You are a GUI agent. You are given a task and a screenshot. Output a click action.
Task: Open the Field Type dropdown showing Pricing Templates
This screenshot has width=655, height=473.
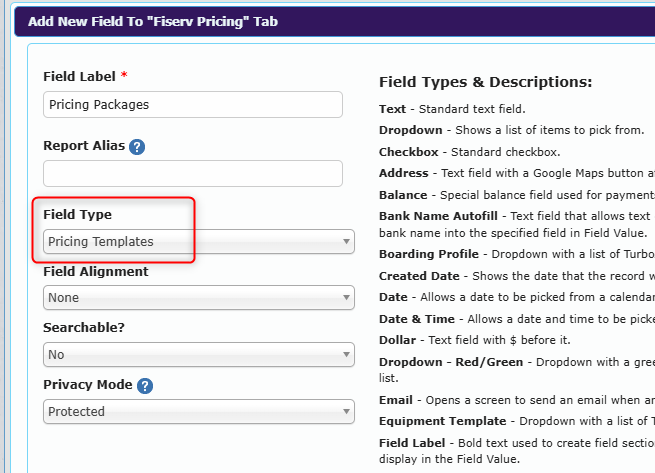199,241
